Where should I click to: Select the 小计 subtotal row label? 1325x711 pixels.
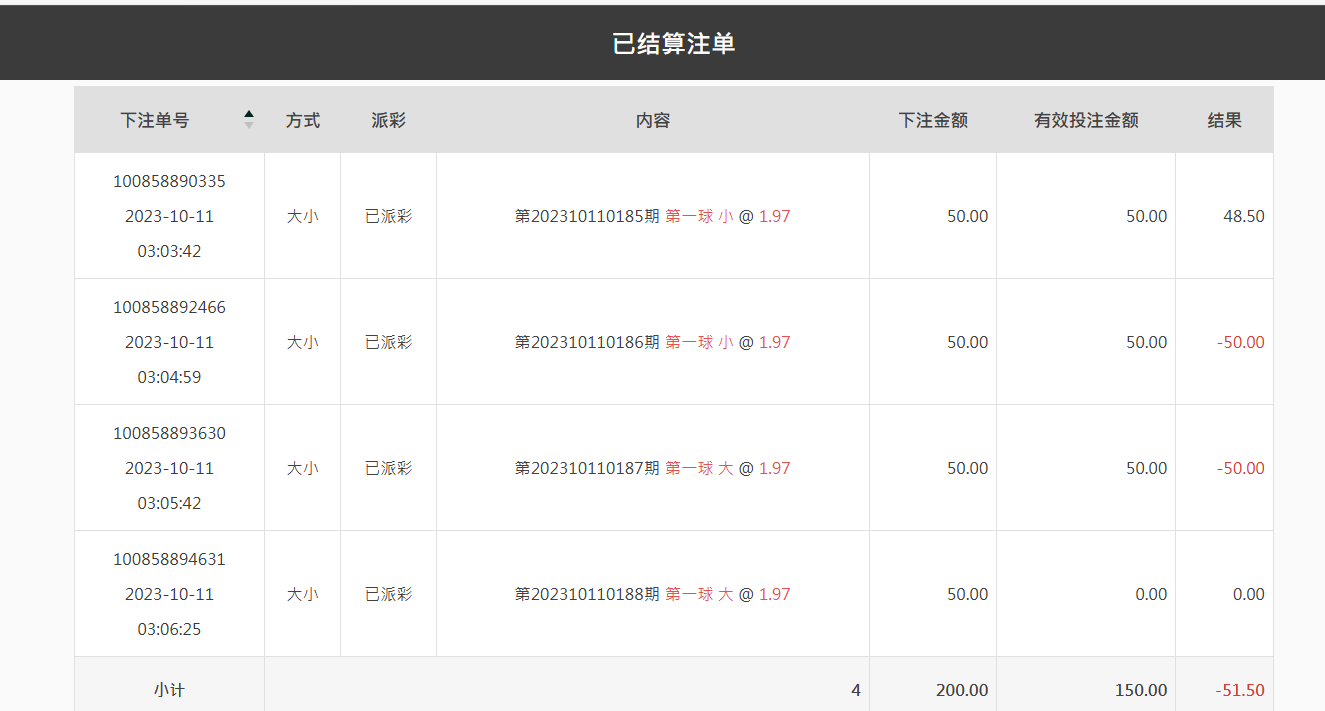[169, 690]
